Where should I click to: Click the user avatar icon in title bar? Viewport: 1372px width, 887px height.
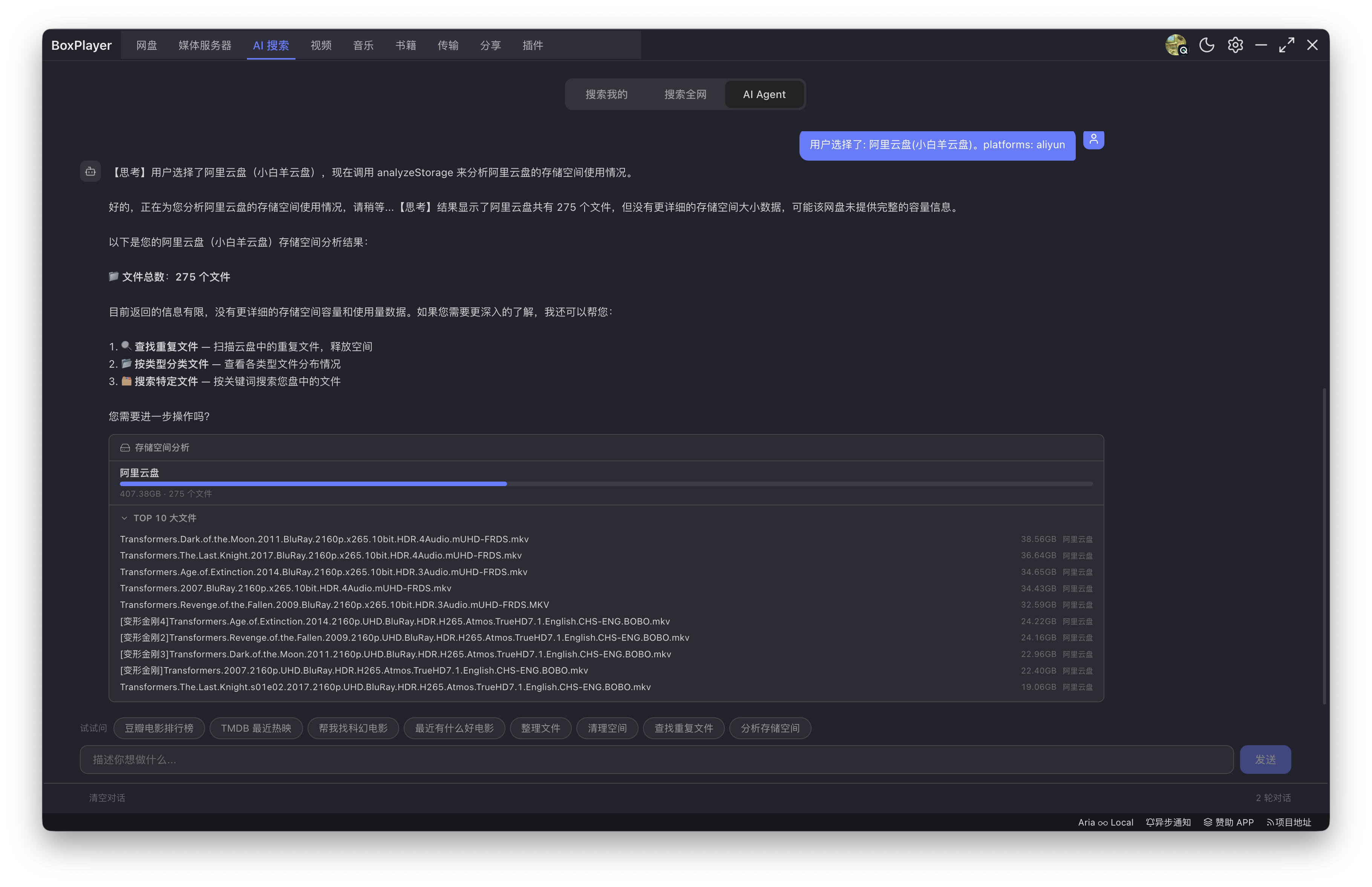[x=1176, y=45]
